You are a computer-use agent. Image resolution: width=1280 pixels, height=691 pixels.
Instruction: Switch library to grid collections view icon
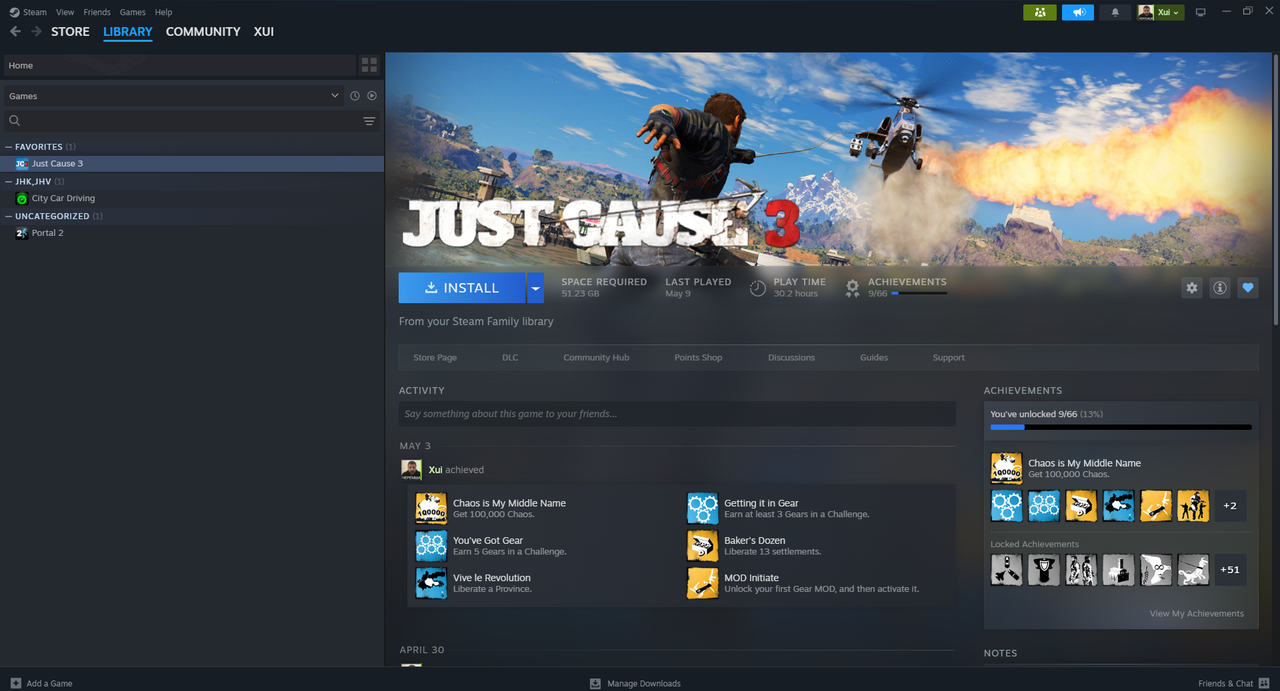[370, 65]
